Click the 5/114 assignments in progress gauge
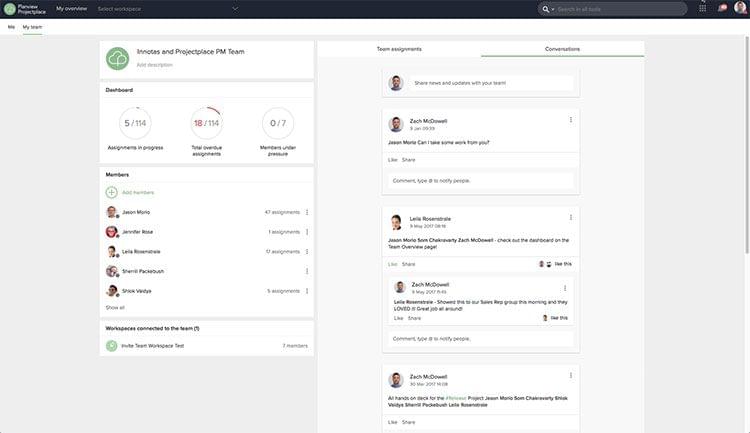 (135, 123)
